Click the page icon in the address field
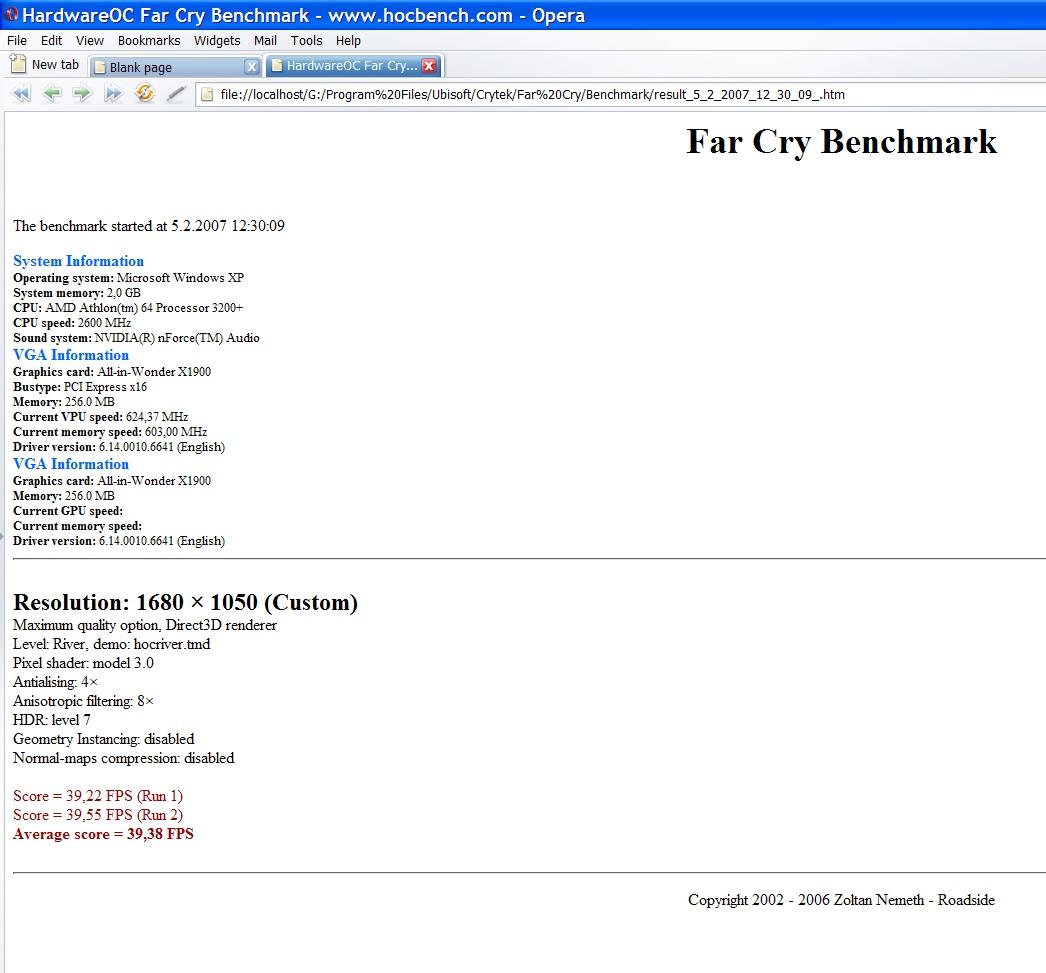This screenshot has height=973, width=1046. (x=207, y=95)
